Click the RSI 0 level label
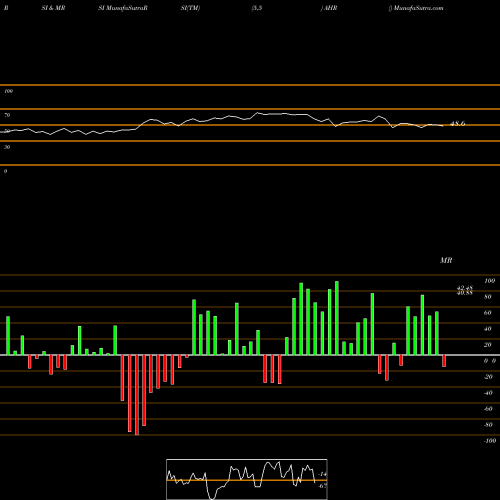 [5, 171]
